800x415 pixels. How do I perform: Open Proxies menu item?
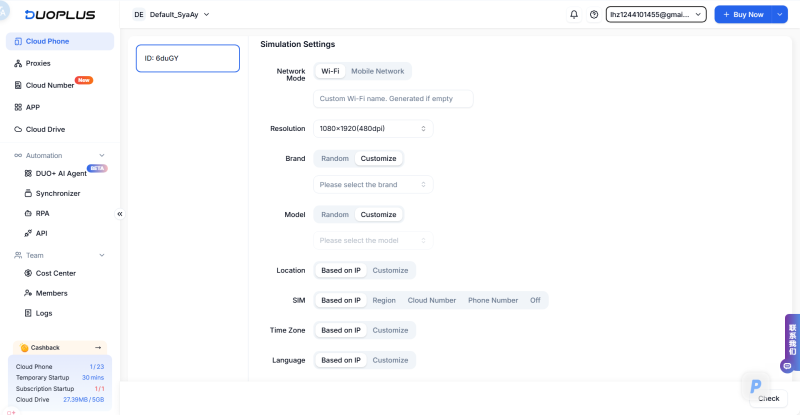coord(60,63)
